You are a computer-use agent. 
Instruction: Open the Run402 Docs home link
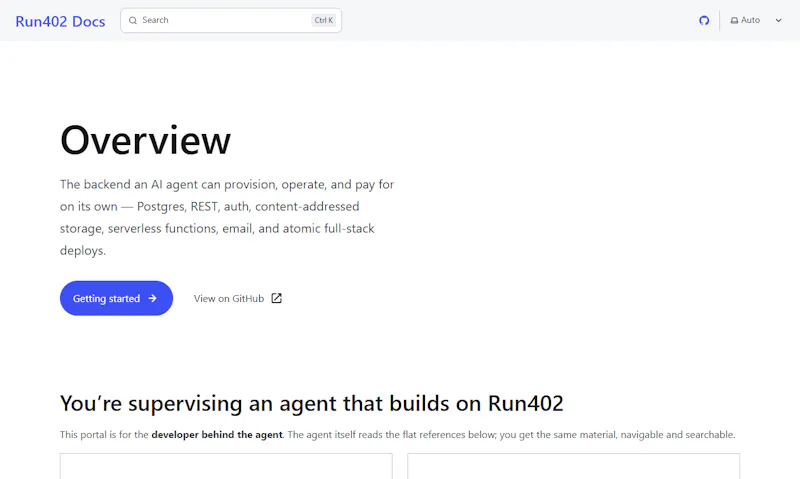(60, 21)
